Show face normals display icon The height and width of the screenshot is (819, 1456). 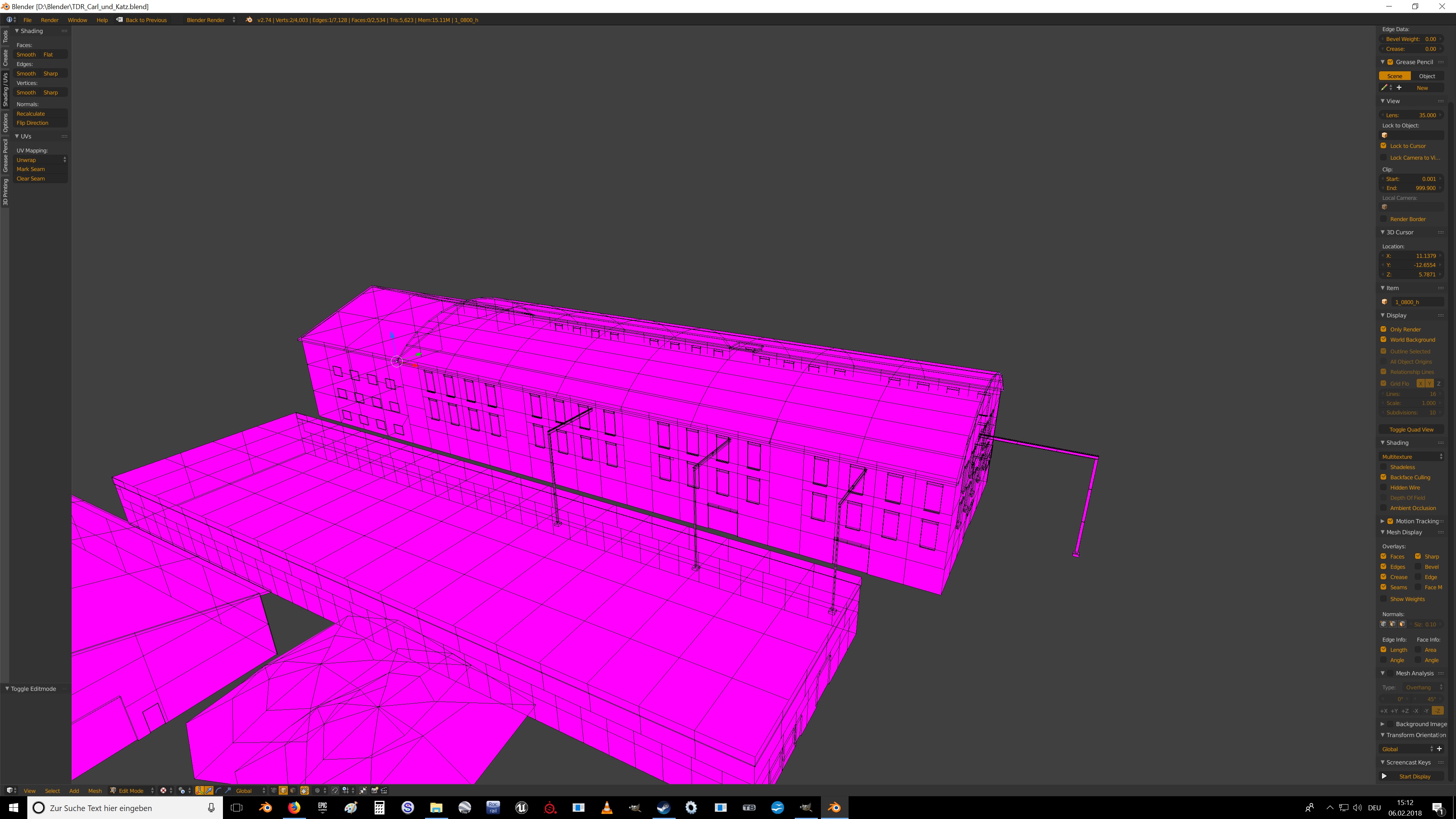(1402, 624)
